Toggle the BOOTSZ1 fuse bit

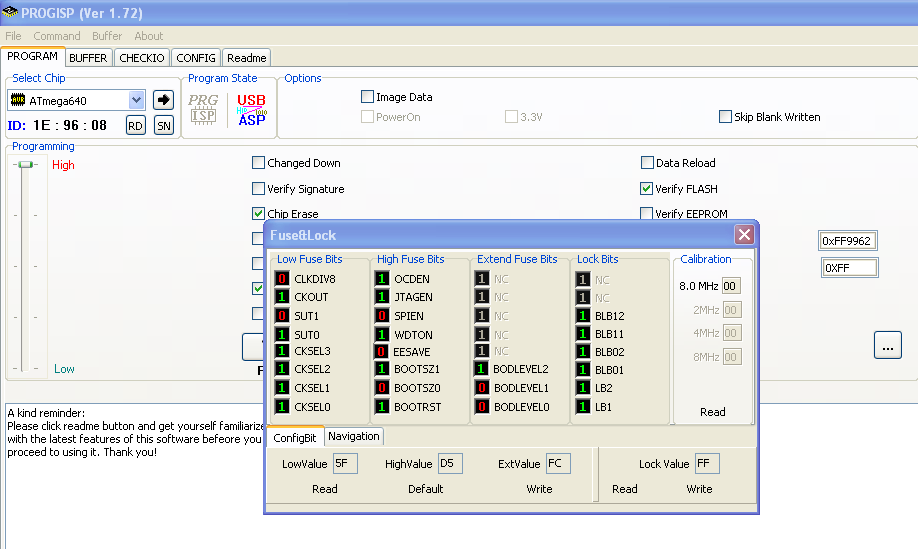point(382,369)
